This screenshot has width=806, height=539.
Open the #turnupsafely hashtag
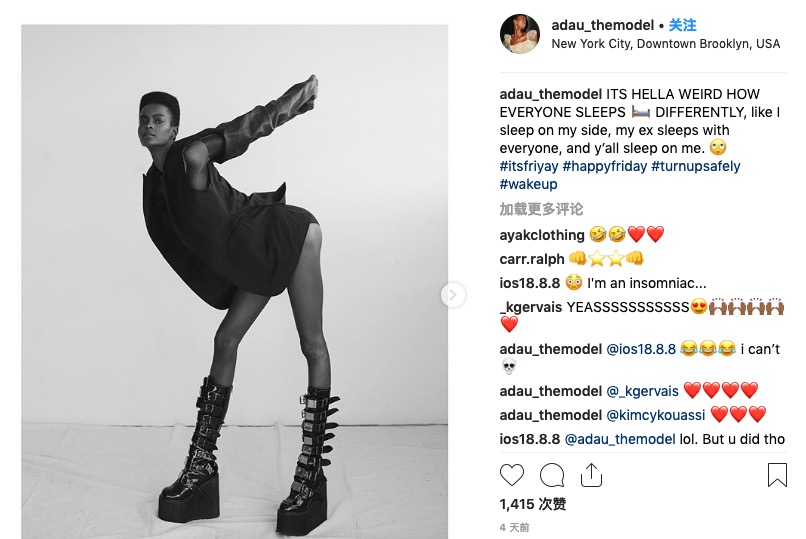(695, 166)
